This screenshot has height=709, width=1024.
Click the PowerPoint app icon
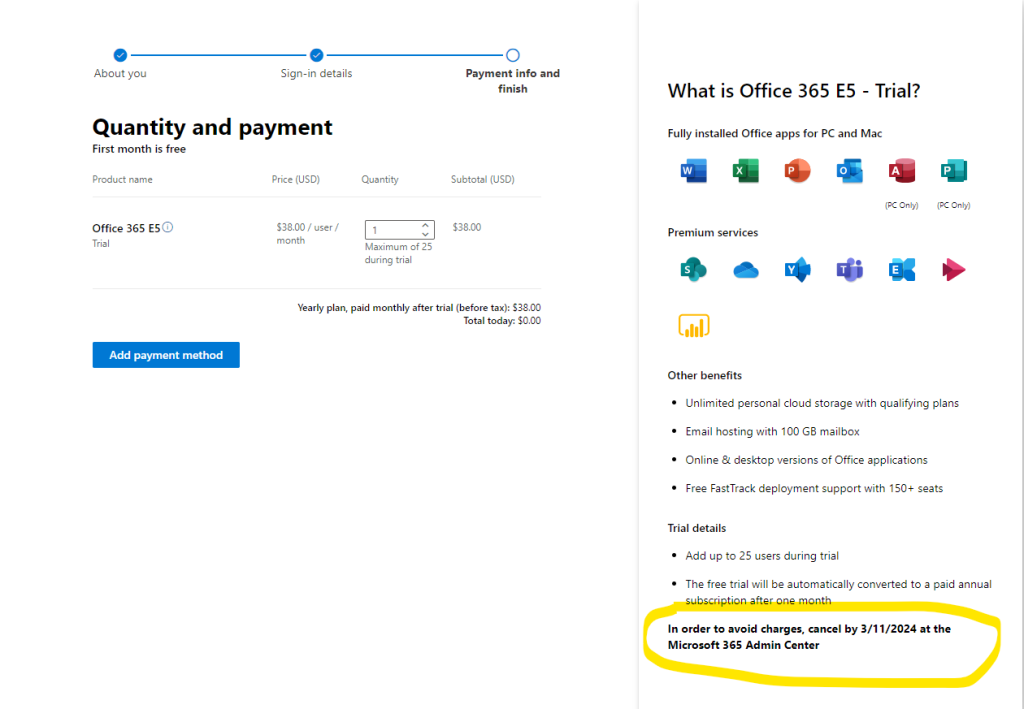click(x=797, y=171)
